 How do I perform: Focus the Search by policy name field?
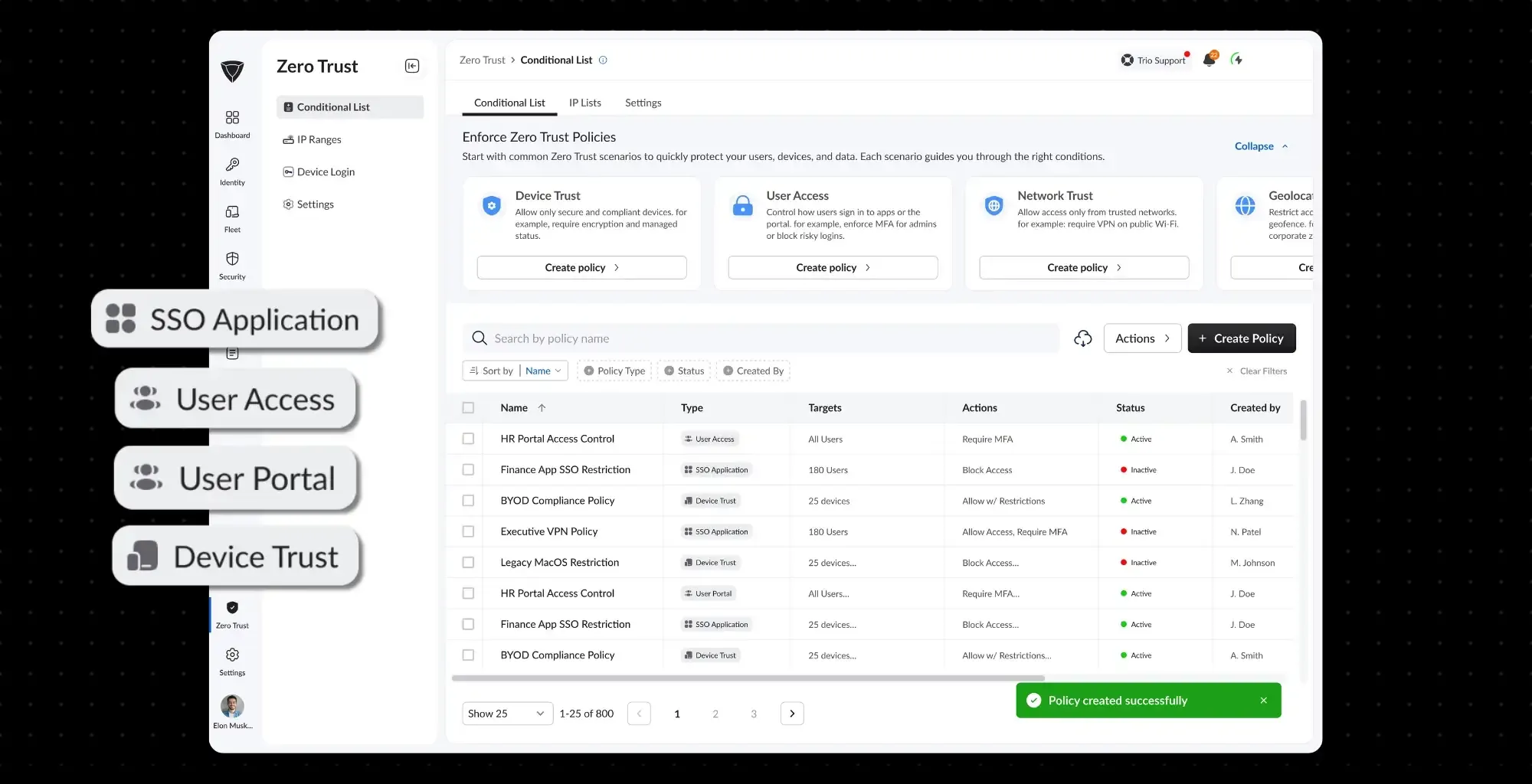click(x=761, y=338)
